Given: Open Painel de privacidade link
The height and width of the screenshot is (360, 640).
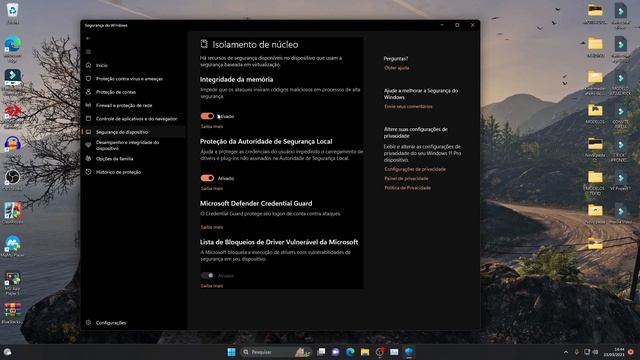Looking at the screenshot, I should coord(406,179).
